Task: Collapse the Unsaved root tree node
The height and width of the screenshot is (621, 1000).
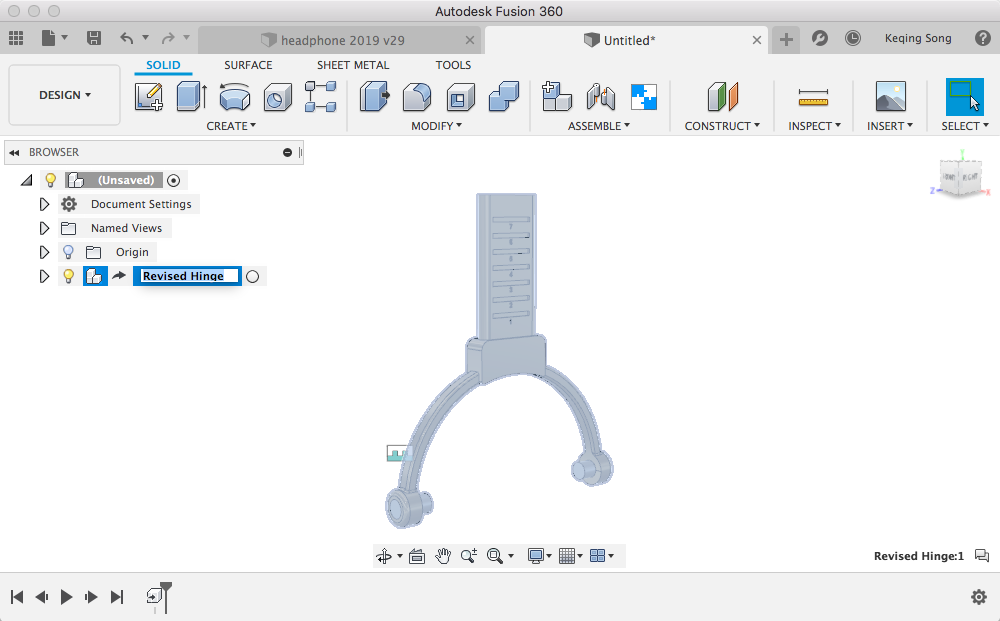Action: click(x=27, y=180)
